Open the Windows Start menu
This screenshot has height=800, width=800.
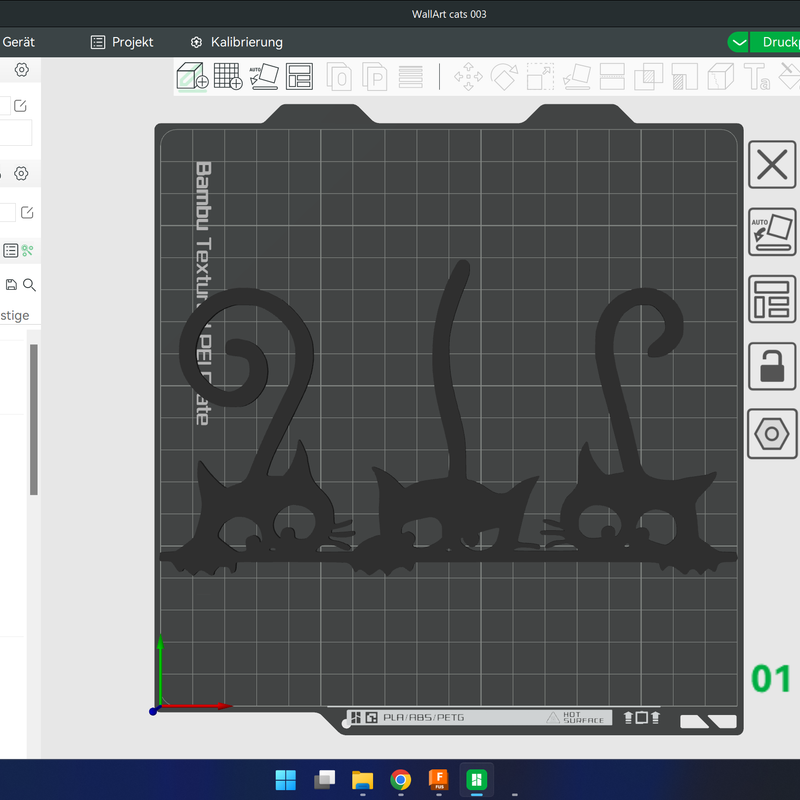click(x=285, y=780)
